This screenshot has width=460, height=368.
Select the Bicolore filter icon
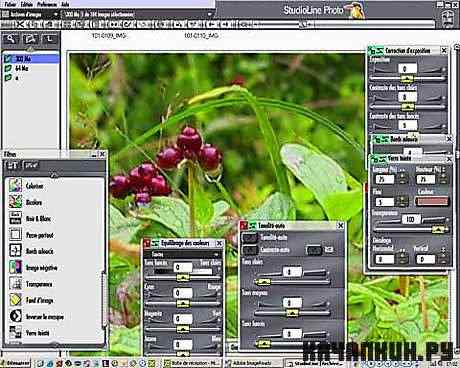[15, 202]
